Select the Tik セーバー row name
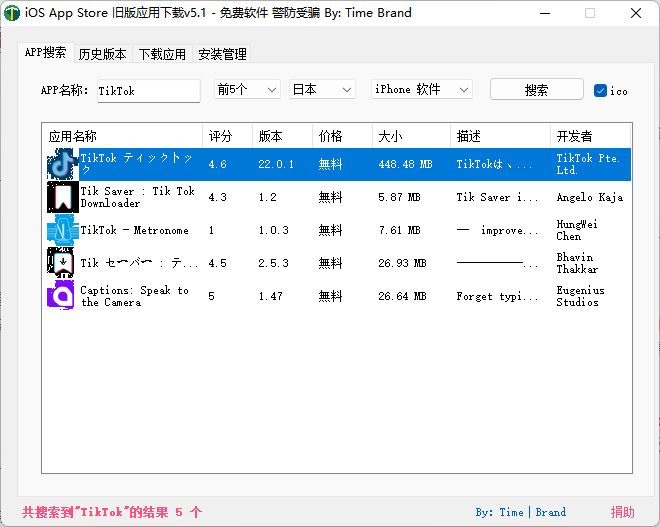660x527 pixels. [x=139, y=263]
